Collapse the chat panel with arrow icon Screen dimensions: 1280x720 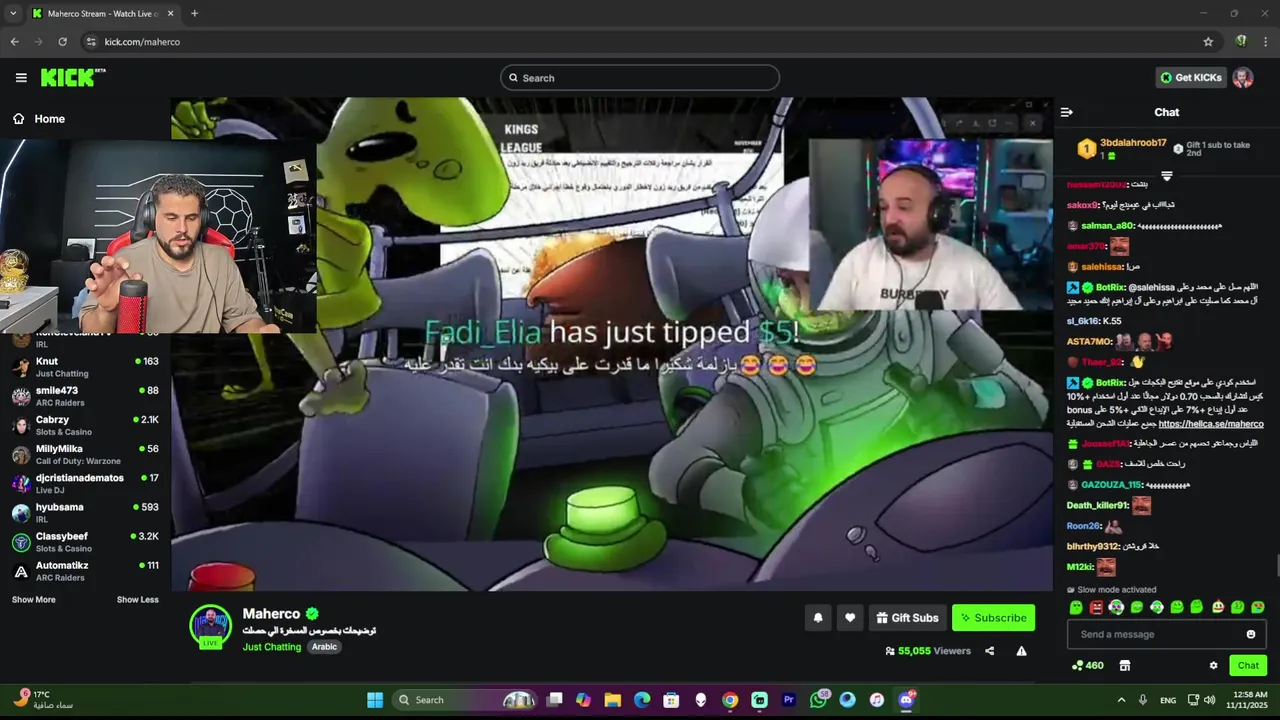click(1066, 112)
